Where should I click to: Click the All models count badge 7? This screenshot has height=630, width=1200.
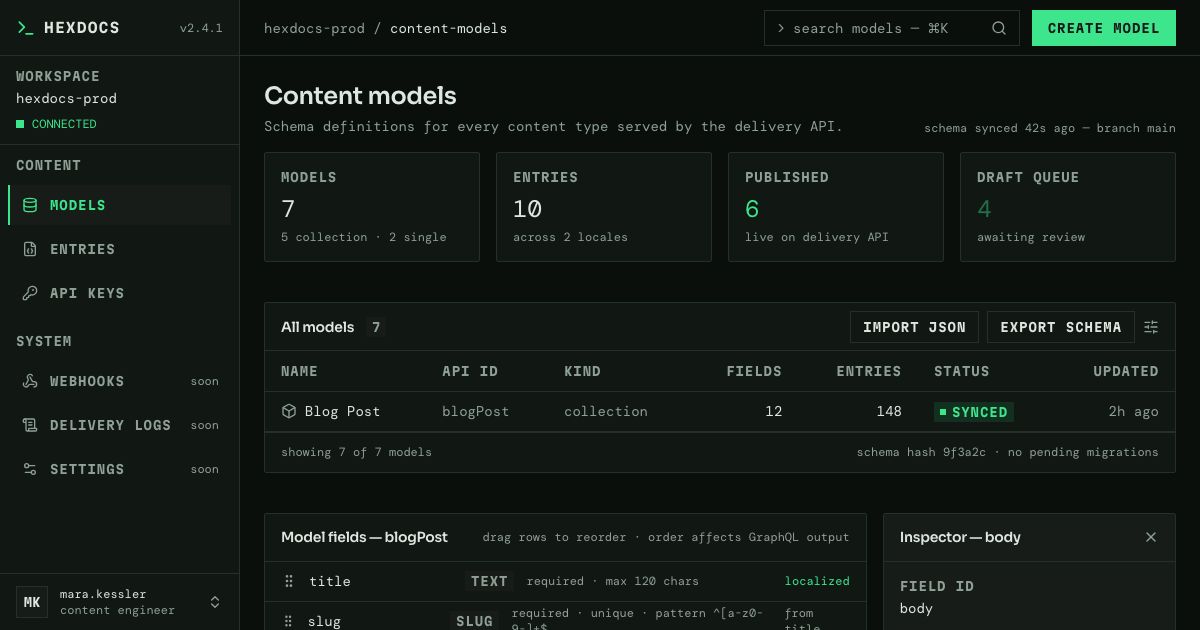(x=376, y=327)
